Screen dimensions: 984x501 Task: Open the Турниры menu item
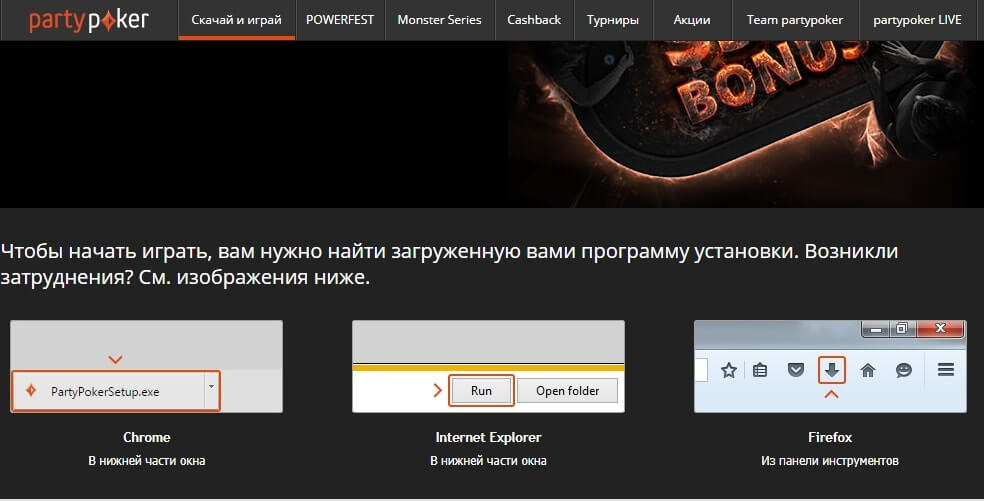612,20
